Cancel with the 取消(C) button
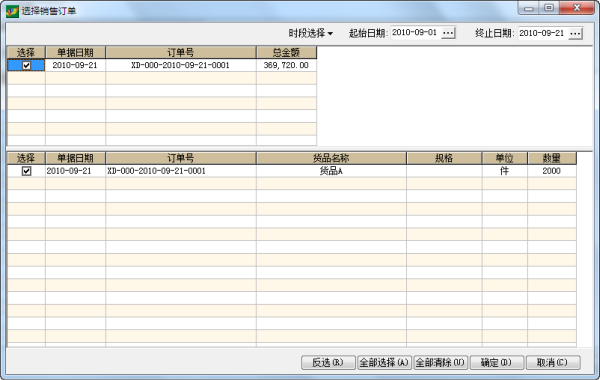 [553, 362]
